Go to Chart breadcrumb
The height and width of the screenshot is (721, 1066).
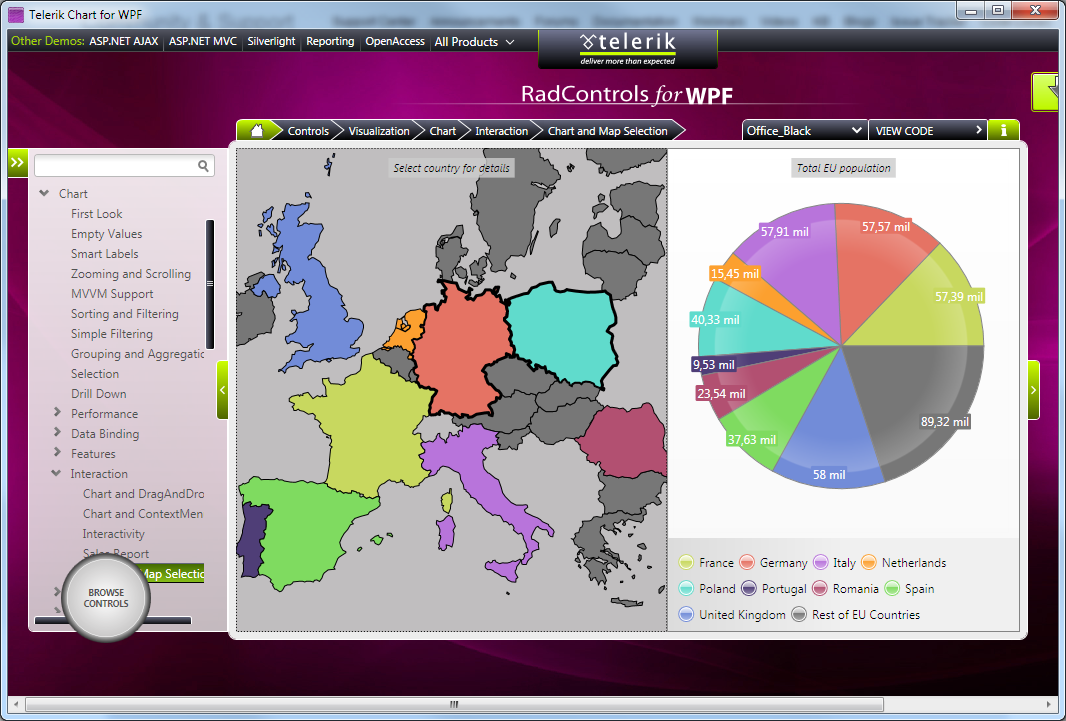443,131
